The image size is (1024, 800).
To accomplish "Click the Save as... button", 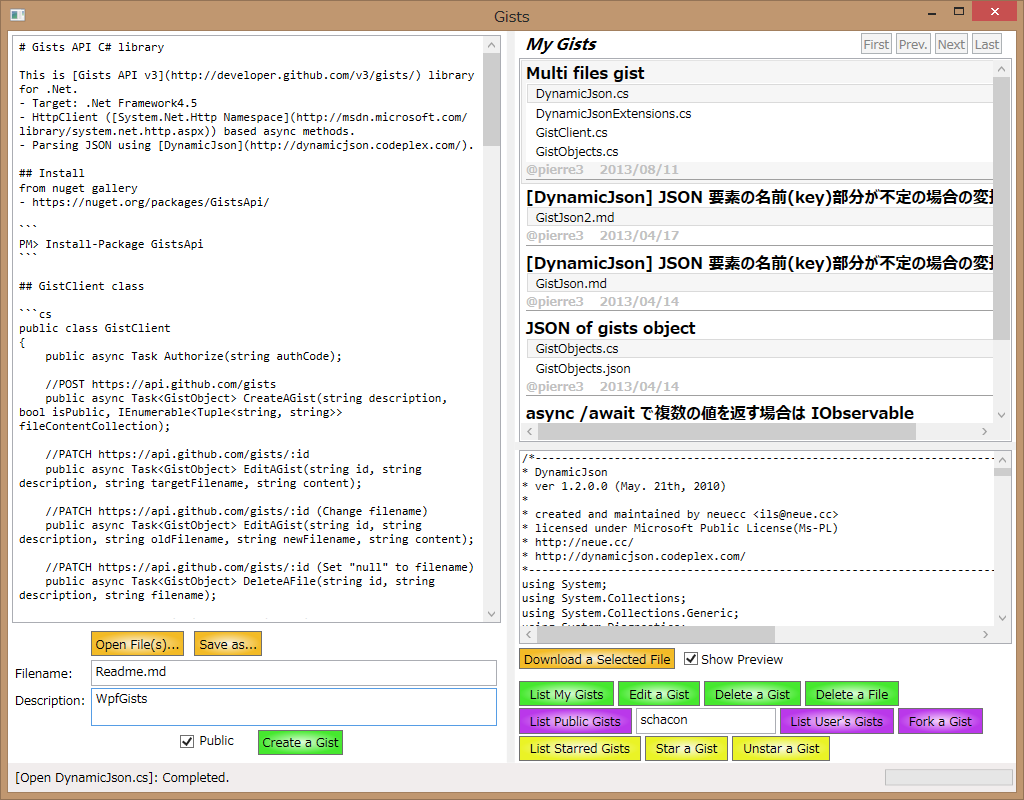I will tap(228, 644).
